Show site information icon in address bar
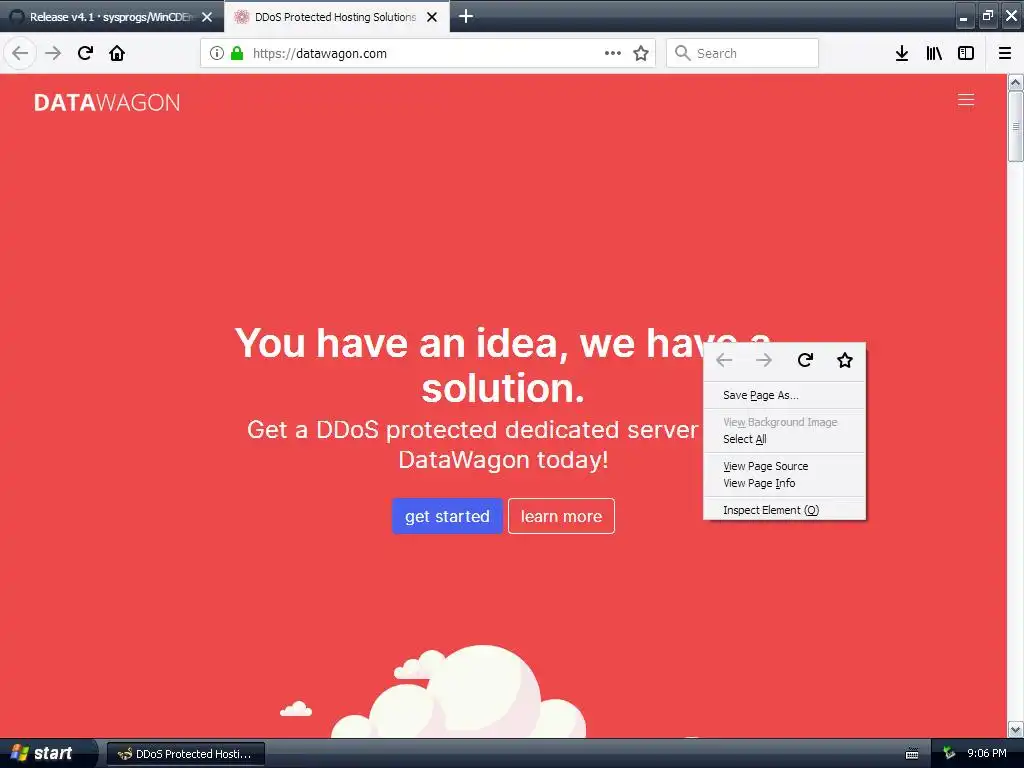This screenshot has width=1024, height=768. (217, 53)
